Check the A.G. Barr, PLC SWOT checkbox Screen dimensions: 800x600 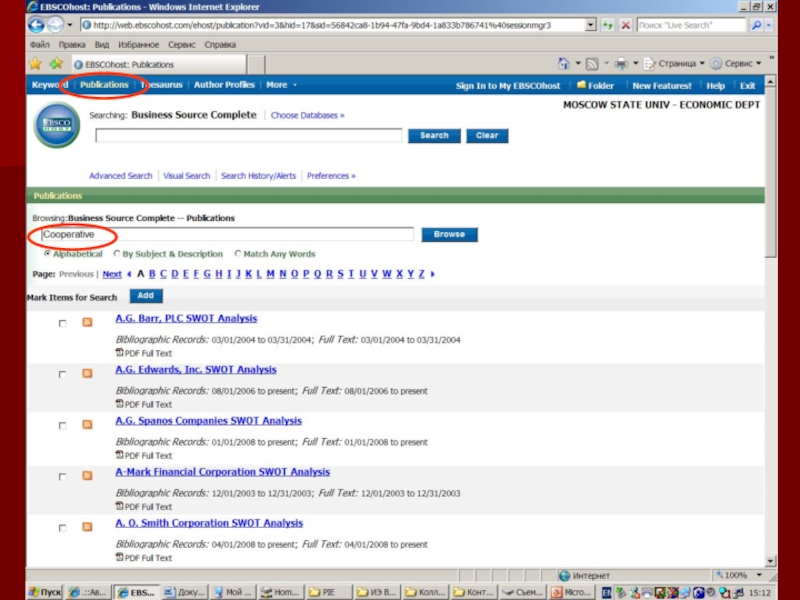click(62, 323)
